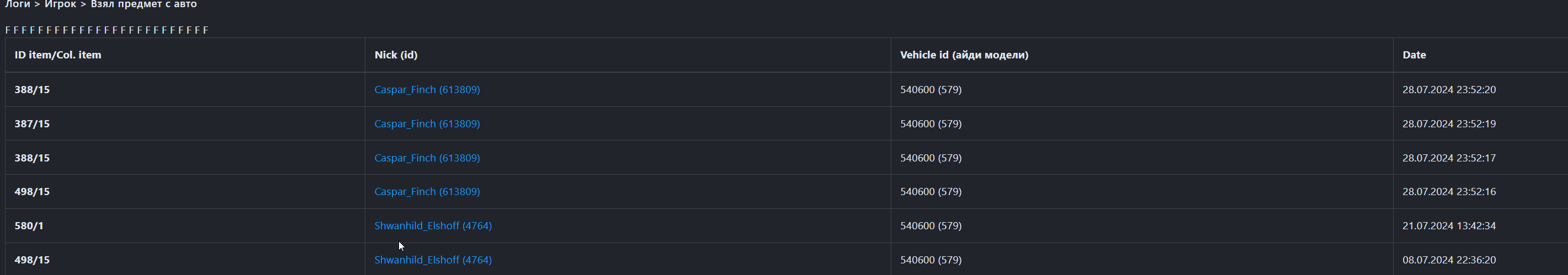Open Shwanhild_Elshoff link dated 08.07.2024

pyautogui.click(x=433, y=260)
